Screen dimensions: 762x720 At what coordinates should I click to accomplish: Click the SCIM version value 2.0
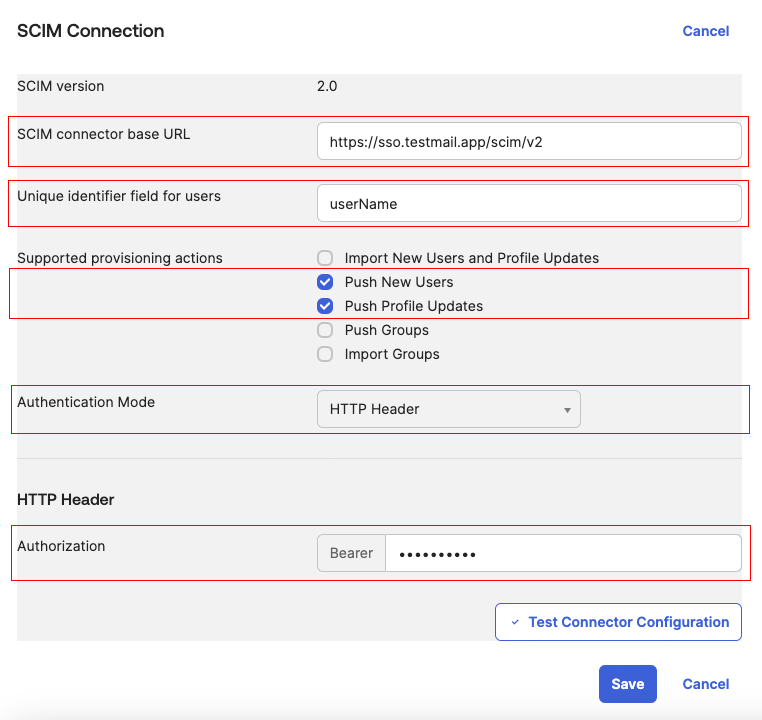pyautogui.click(x=327, y=86)
